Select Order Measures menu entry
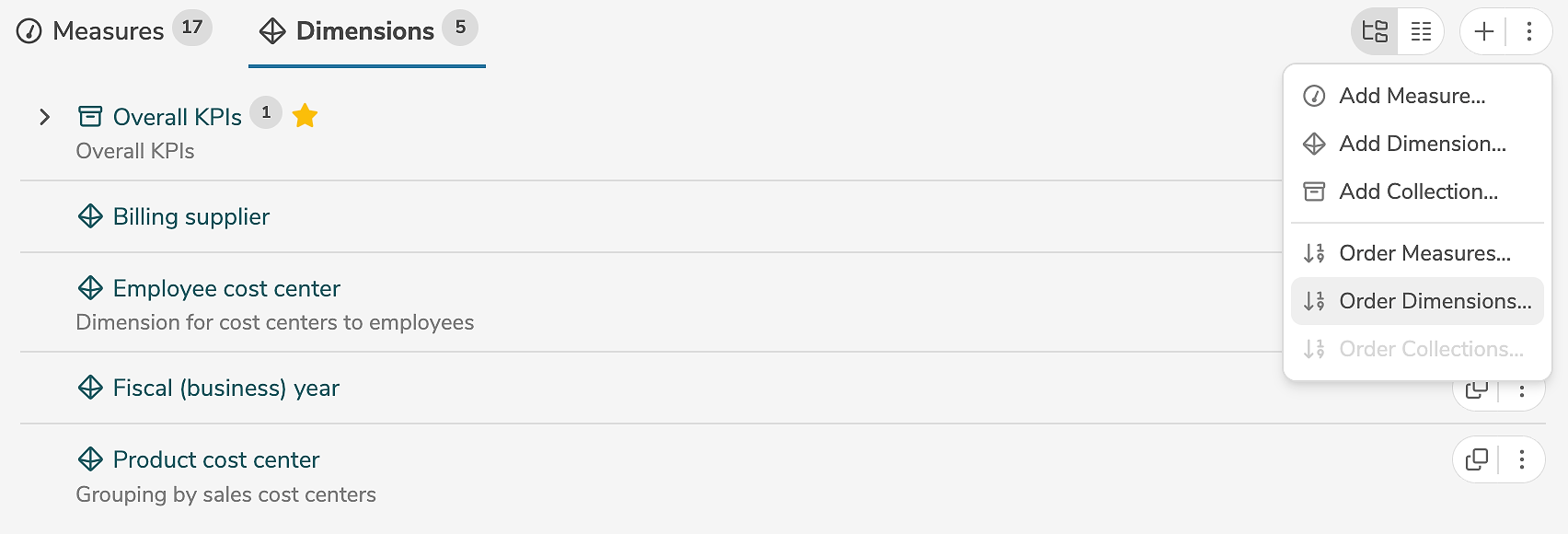Screen dimensions: 1568x534 pos(1424,253)
